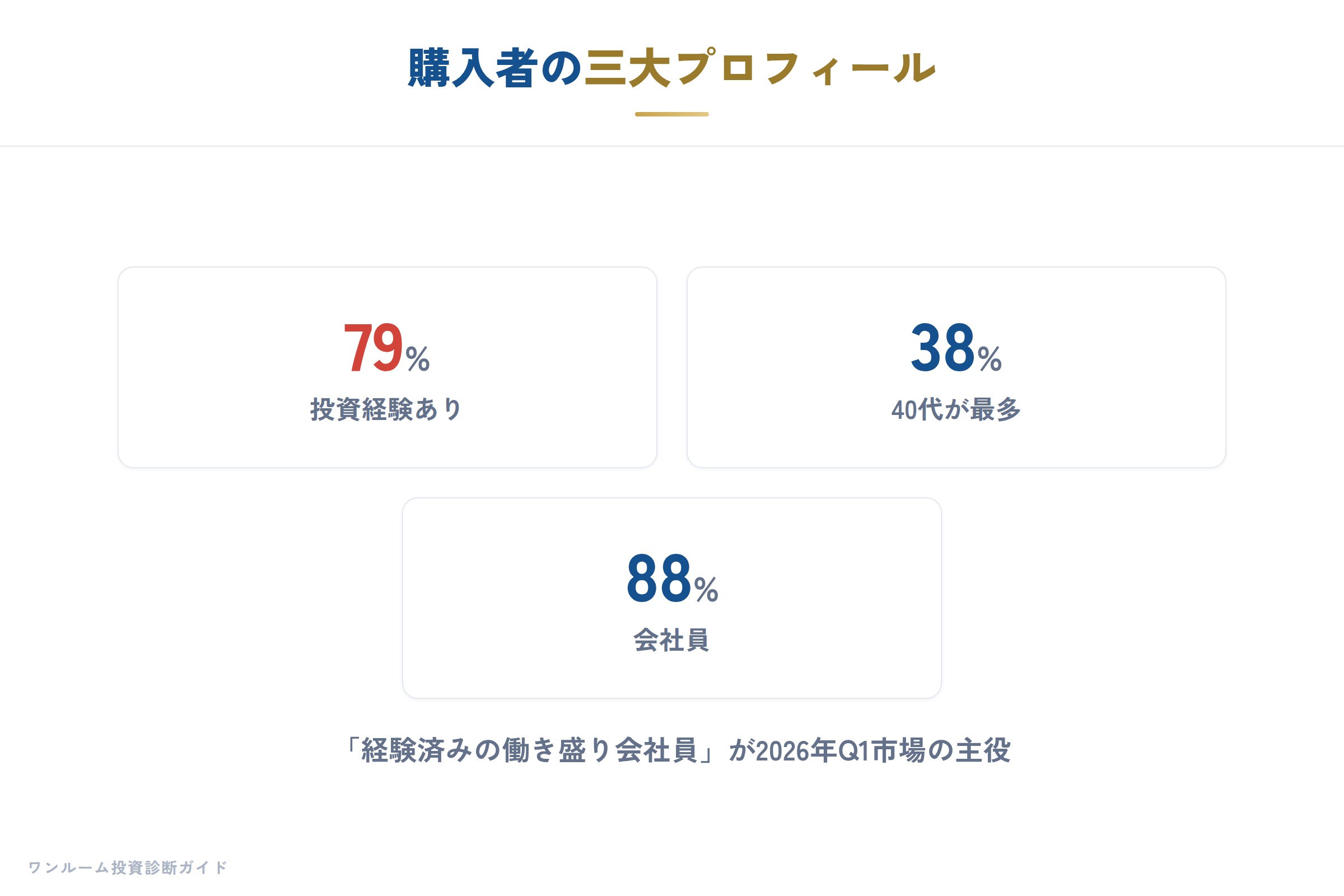Select the 79% statistic number
The height and width of the screenshot is (896, 1344).
[x=387, y=347]
